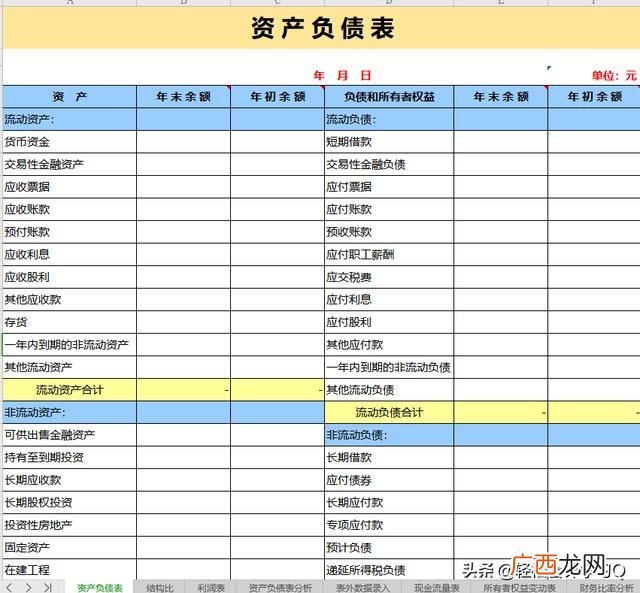Select the 长期应付款 cell
The image size is (640, 593).
389,502
